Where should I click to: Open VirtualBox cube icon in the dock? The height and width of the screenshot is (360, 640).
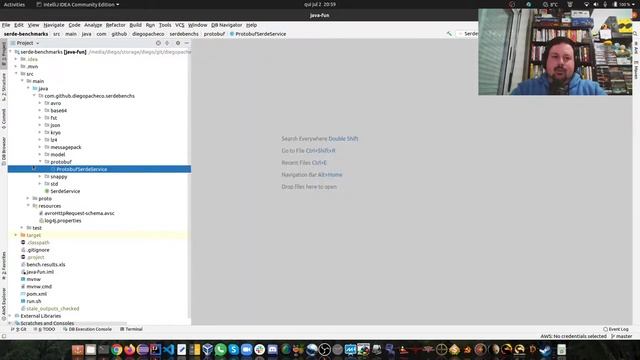[x=207, y=350]
